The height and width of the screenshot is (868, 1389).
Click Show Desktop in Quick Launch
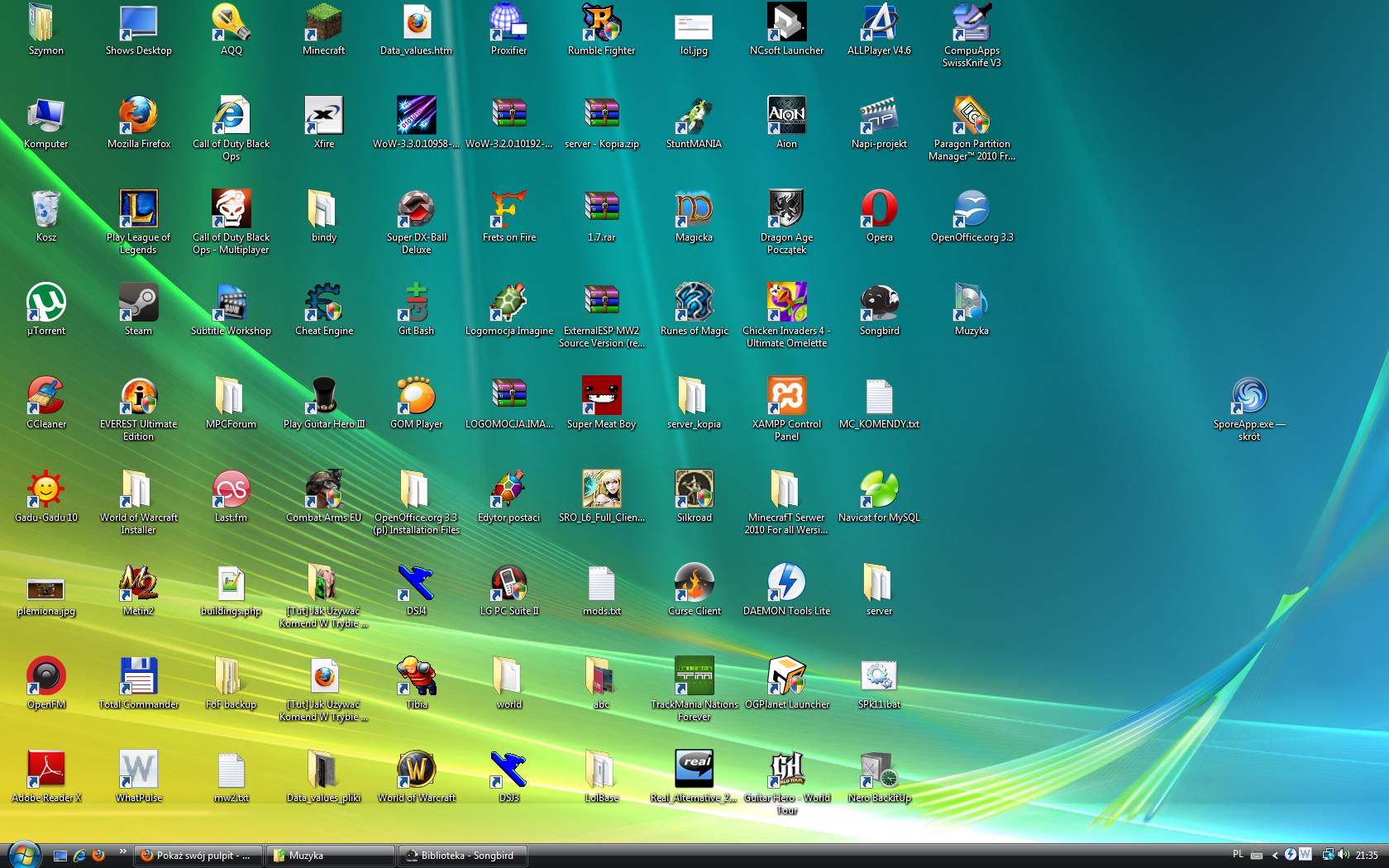pyautogui.click(x=60, y=856)
